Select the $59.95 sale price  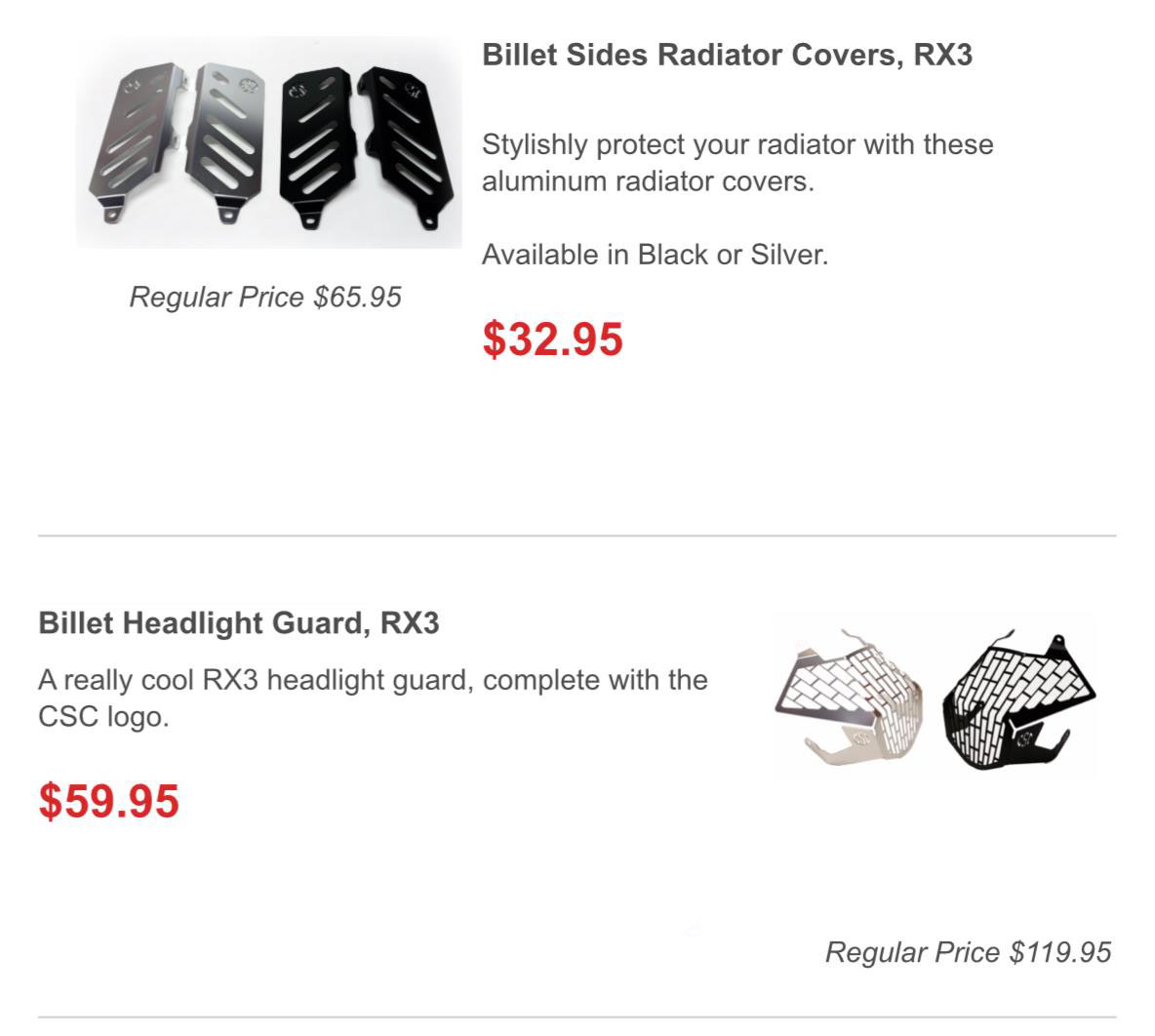[x=109, y=801]
